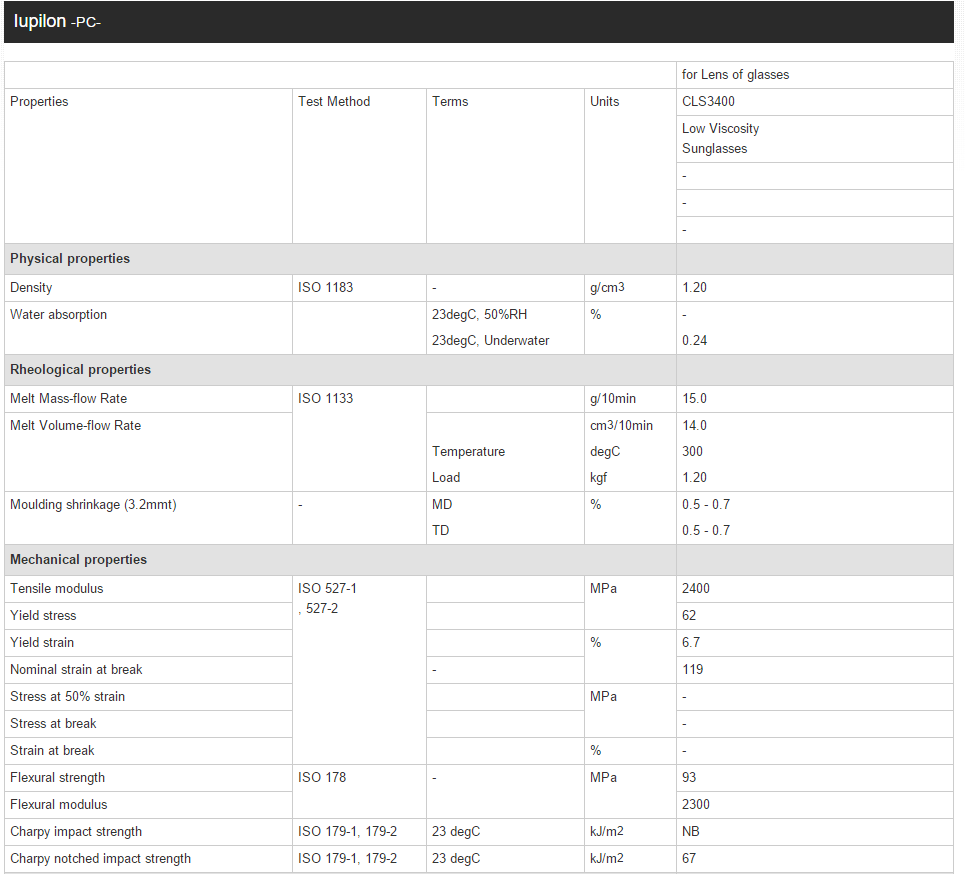Select the Physical properties section row

tap(479, 259)
